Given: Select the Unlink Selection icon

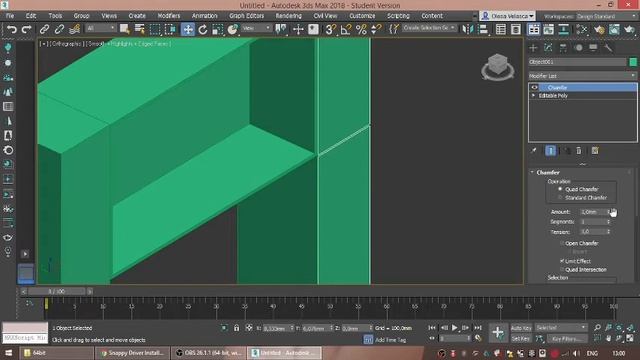Looking at the screenshot, I should (x=59, y=29).
